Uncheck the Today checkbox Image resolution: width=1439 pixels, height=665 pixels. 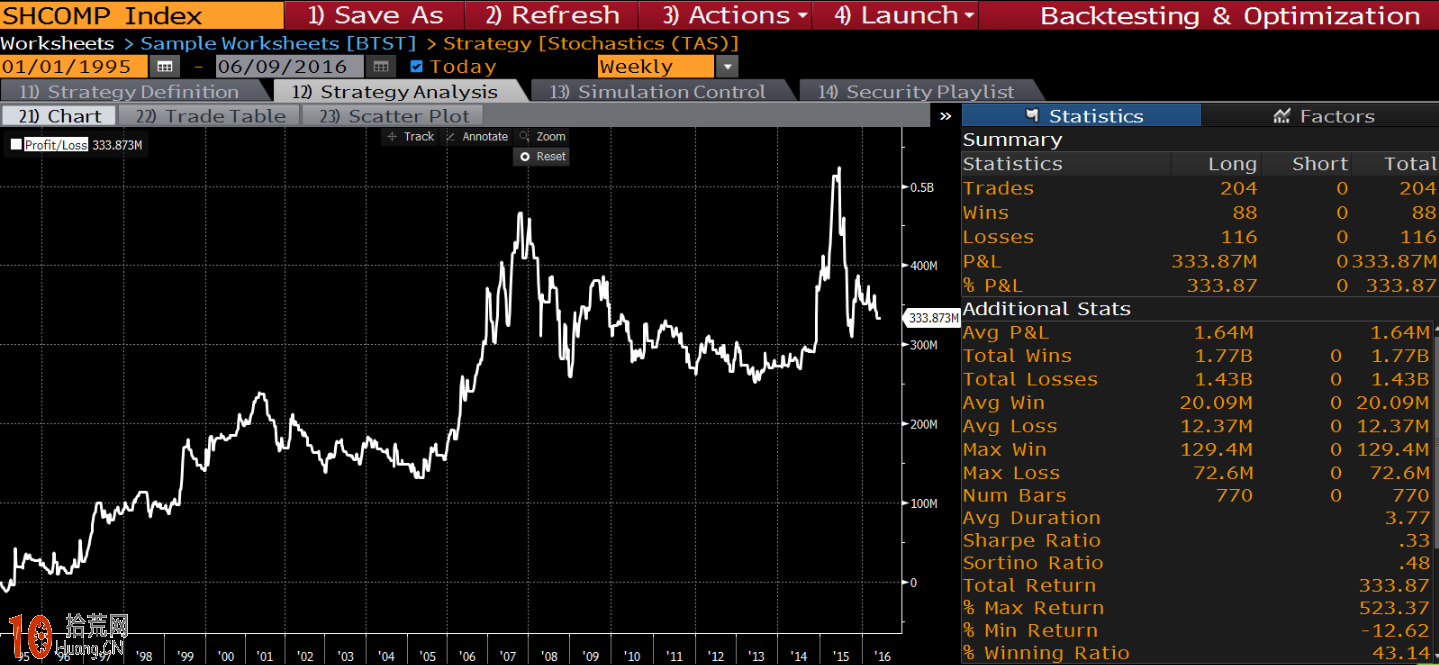pos(417,67)
